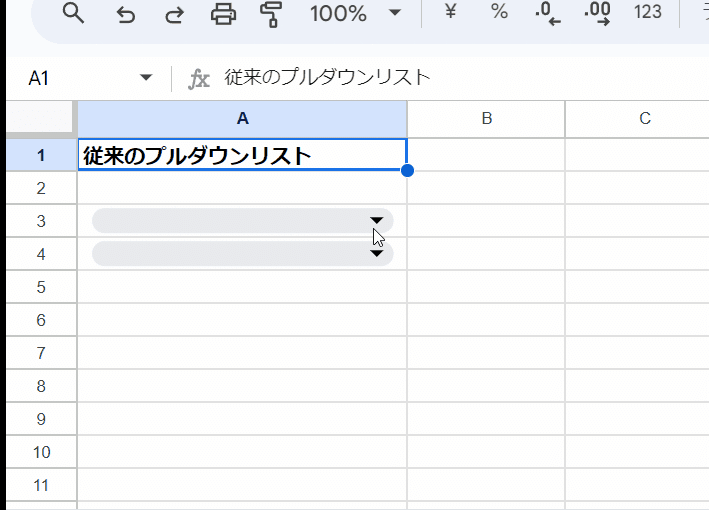Select row 9 header
The image size is (709, 510).
click(41, 419)
